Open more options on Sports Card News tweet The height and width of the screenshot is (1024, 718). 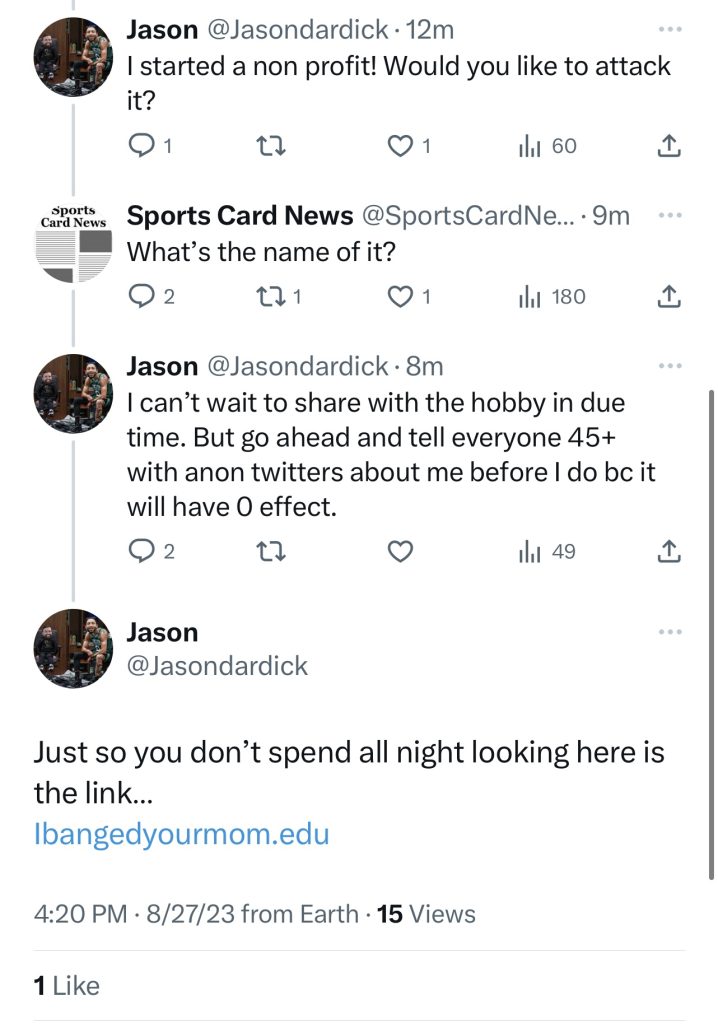pyautogui.click(x=670, y=215)
